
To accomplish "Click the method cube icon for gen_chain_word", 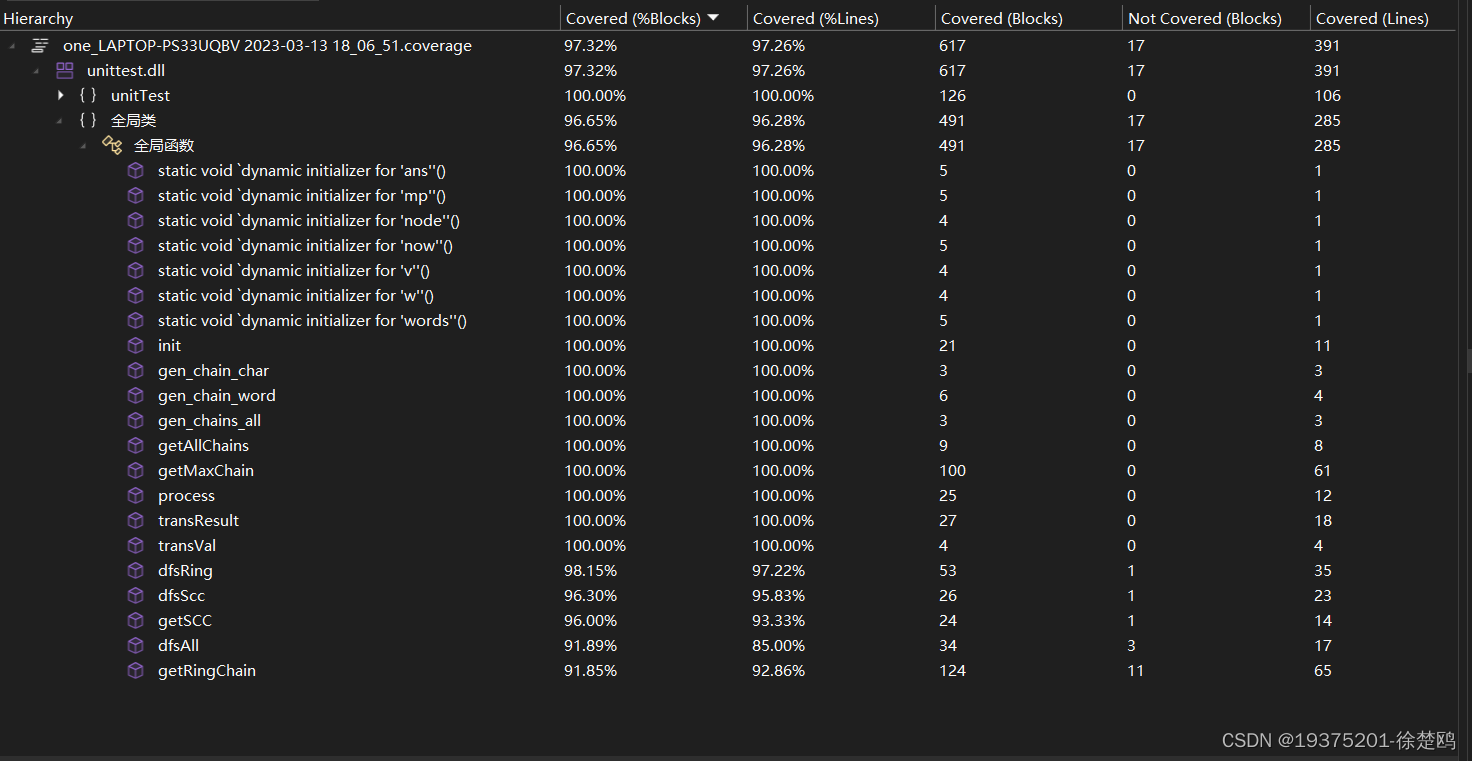I will coord(136,396).
